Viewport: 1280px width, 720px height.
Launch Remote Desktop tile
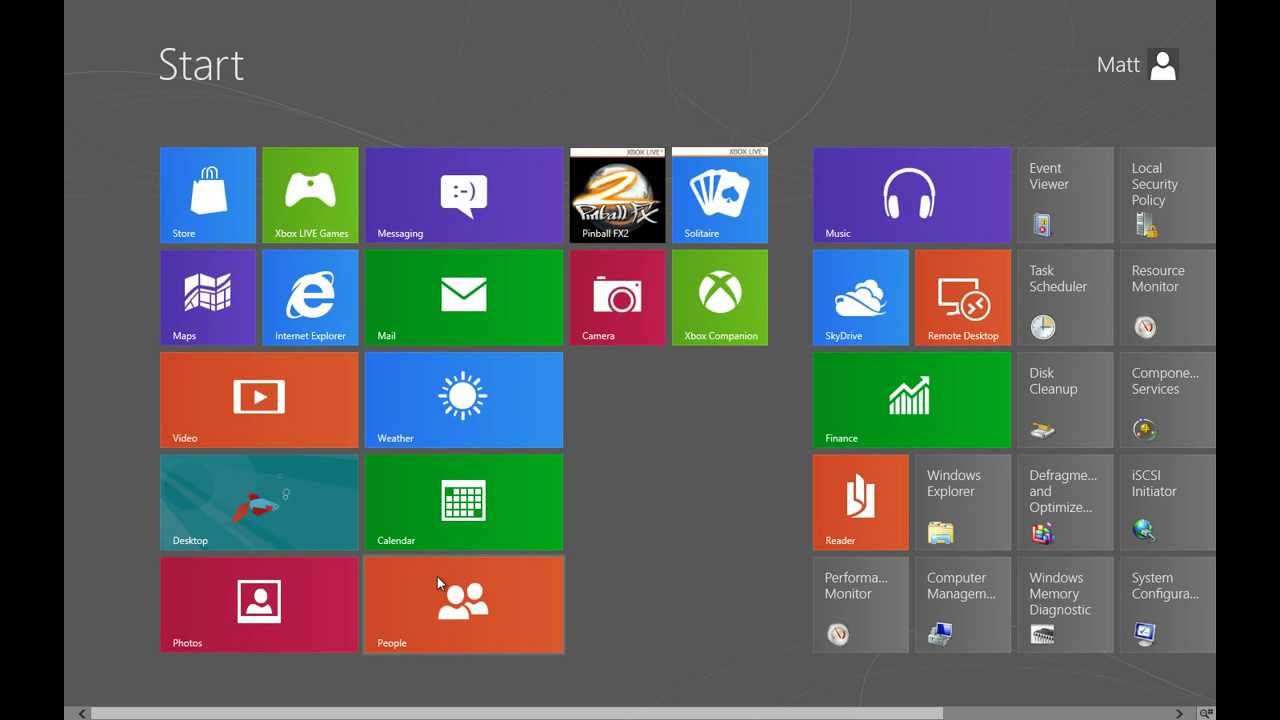pyautogui.click(x=963, y=297)
